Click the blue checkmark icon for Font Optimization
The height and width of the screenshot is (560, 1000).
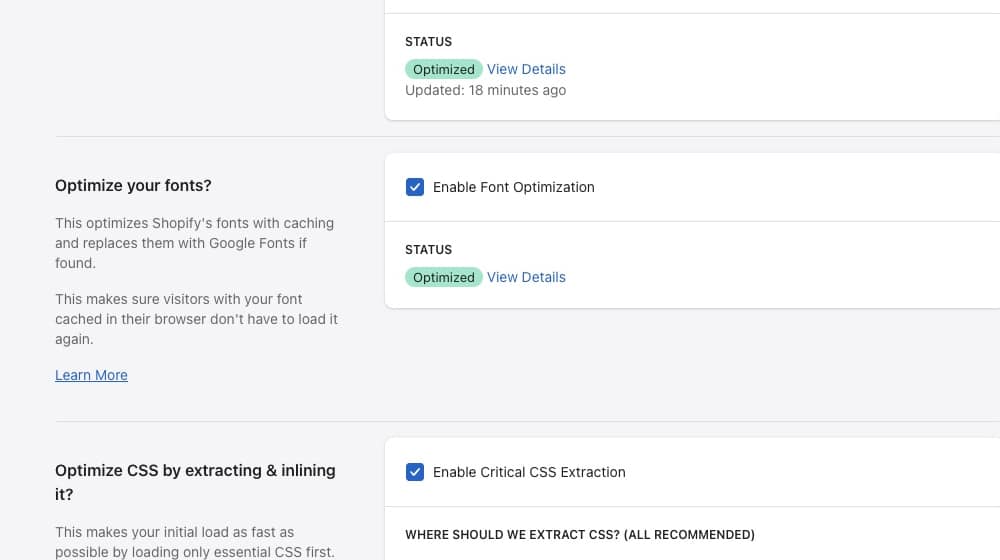tap(415, 187)
